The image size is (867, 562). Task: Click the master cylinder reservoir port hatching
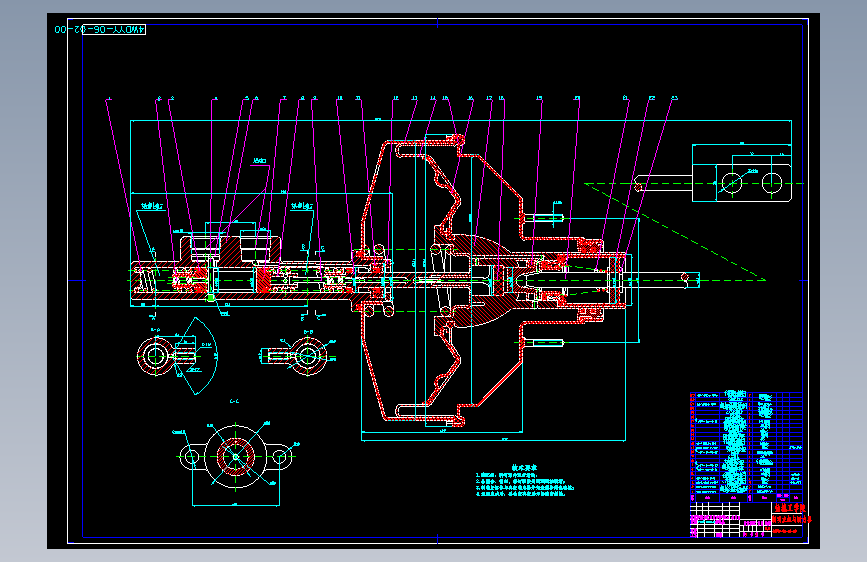[231, 252]
